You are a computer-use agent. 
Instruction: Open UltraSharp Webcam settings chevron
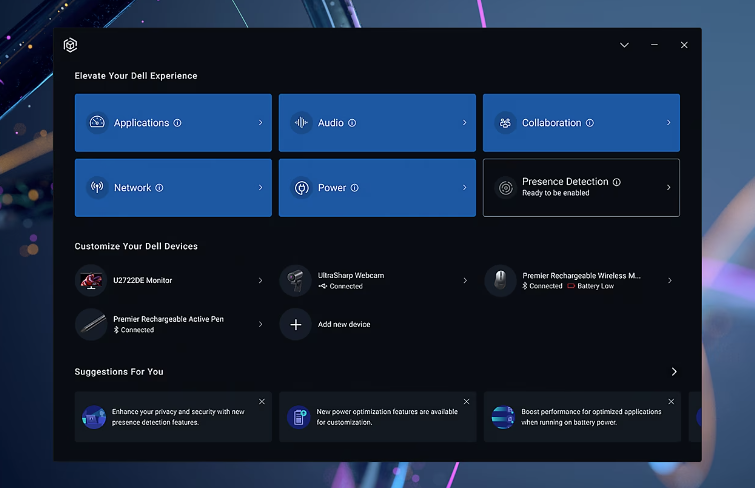[x=465, y=280]
